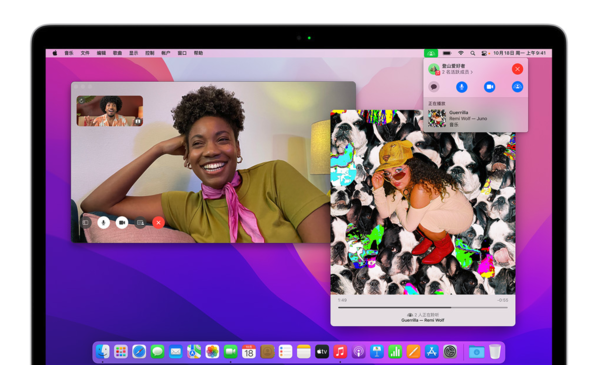End the FaceTime call with red button
600x365 pixels.
click(158, 222)
